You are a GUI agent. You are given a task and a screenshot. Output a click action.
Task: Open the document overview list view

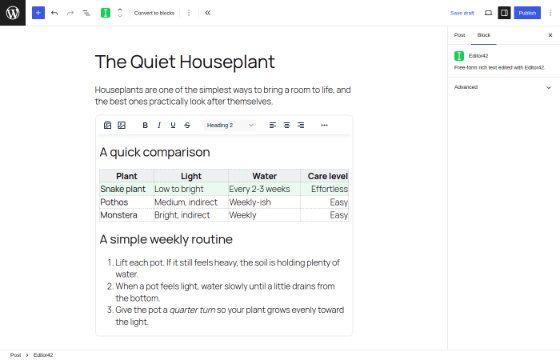click(86, 13)
